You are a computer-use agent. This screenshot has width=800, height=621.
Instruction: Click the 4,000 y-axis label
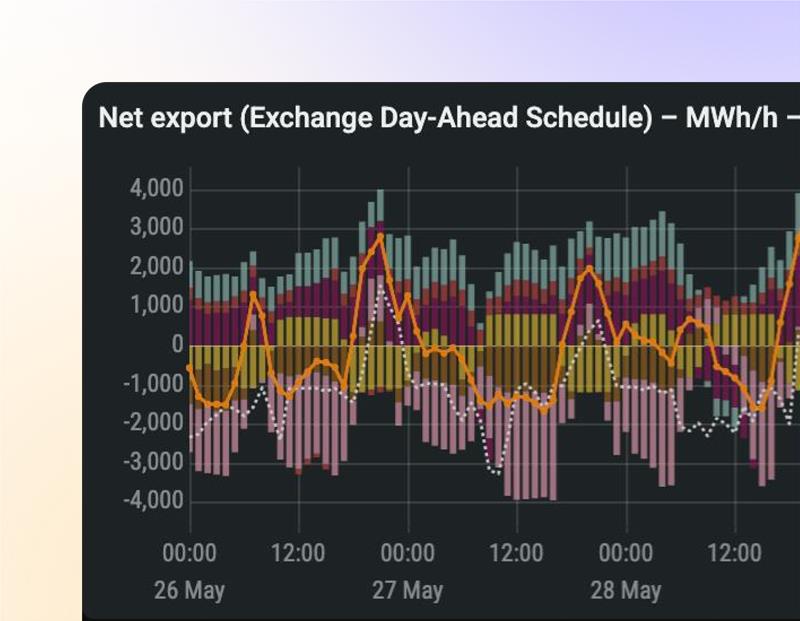pos(156,189)
